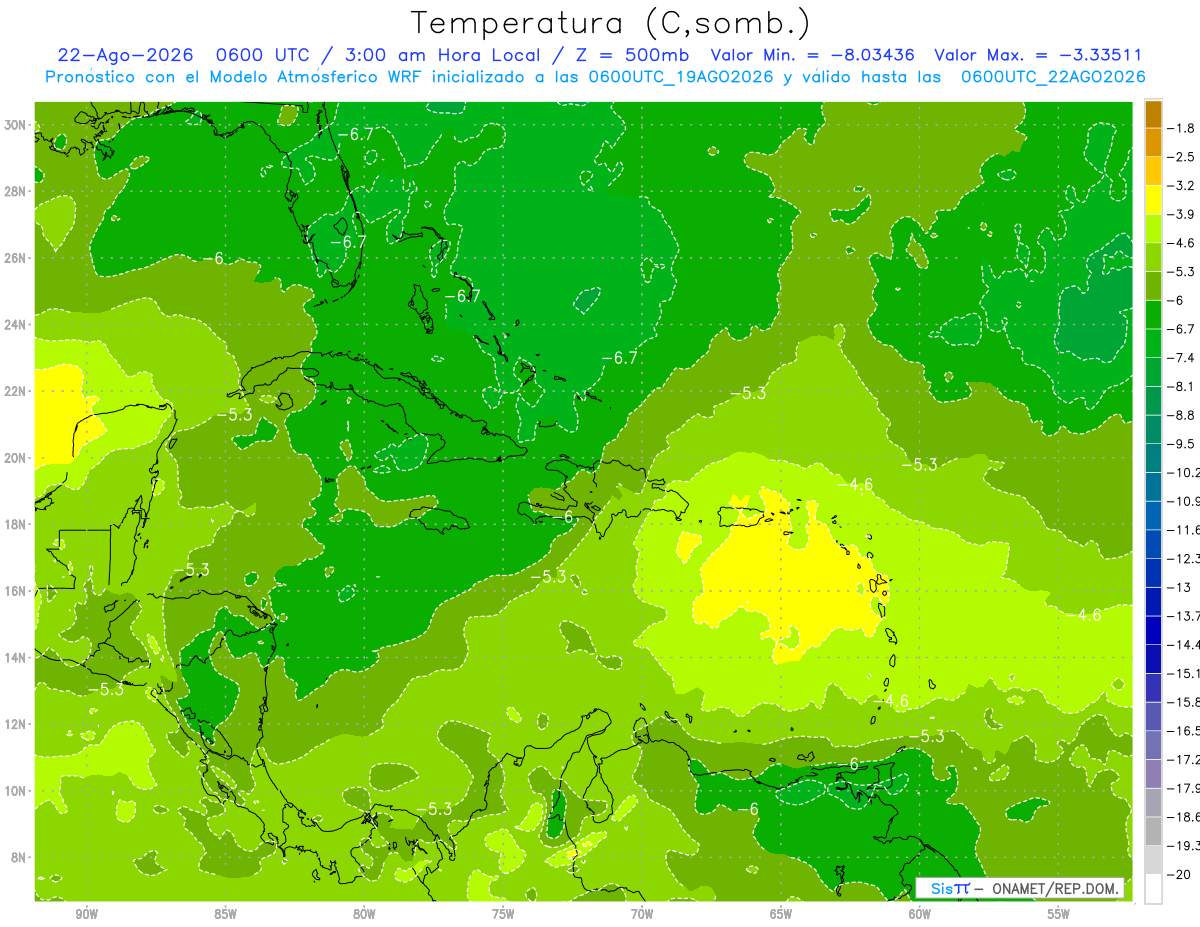Click the '-6.7' contour label nearest the 30N latitude line
The width and height of the screenshot is (1200, 927).
[355, 134]
